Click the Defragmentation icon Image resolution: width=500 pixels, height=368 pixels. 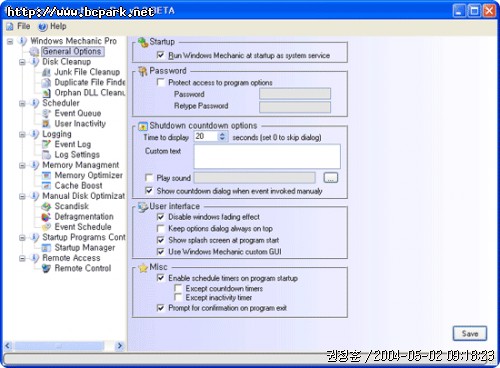coord(46,217)
